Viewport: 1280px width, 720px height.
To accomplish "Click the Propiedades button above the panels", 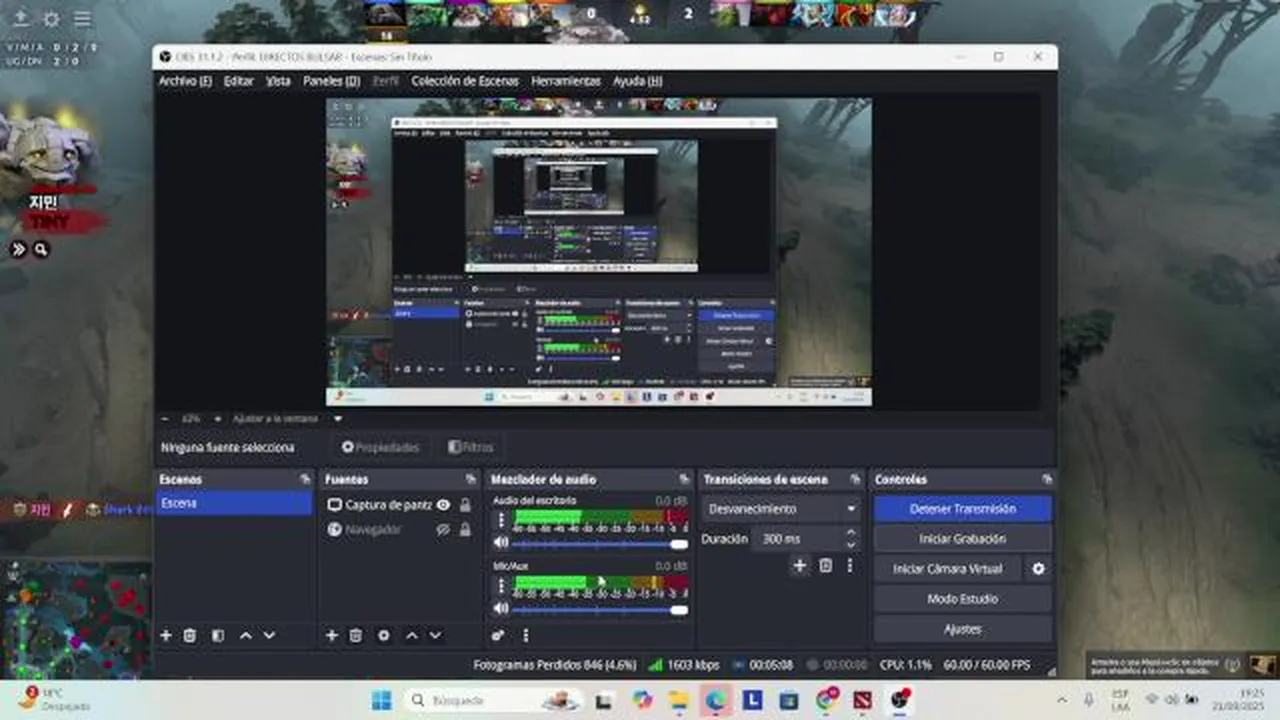I will pos(381,448).
